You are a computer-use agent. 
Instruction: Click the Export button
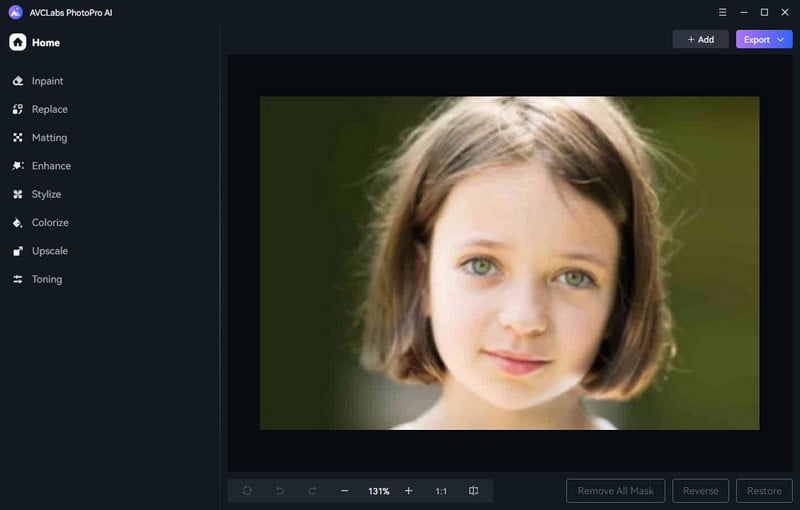764,39
